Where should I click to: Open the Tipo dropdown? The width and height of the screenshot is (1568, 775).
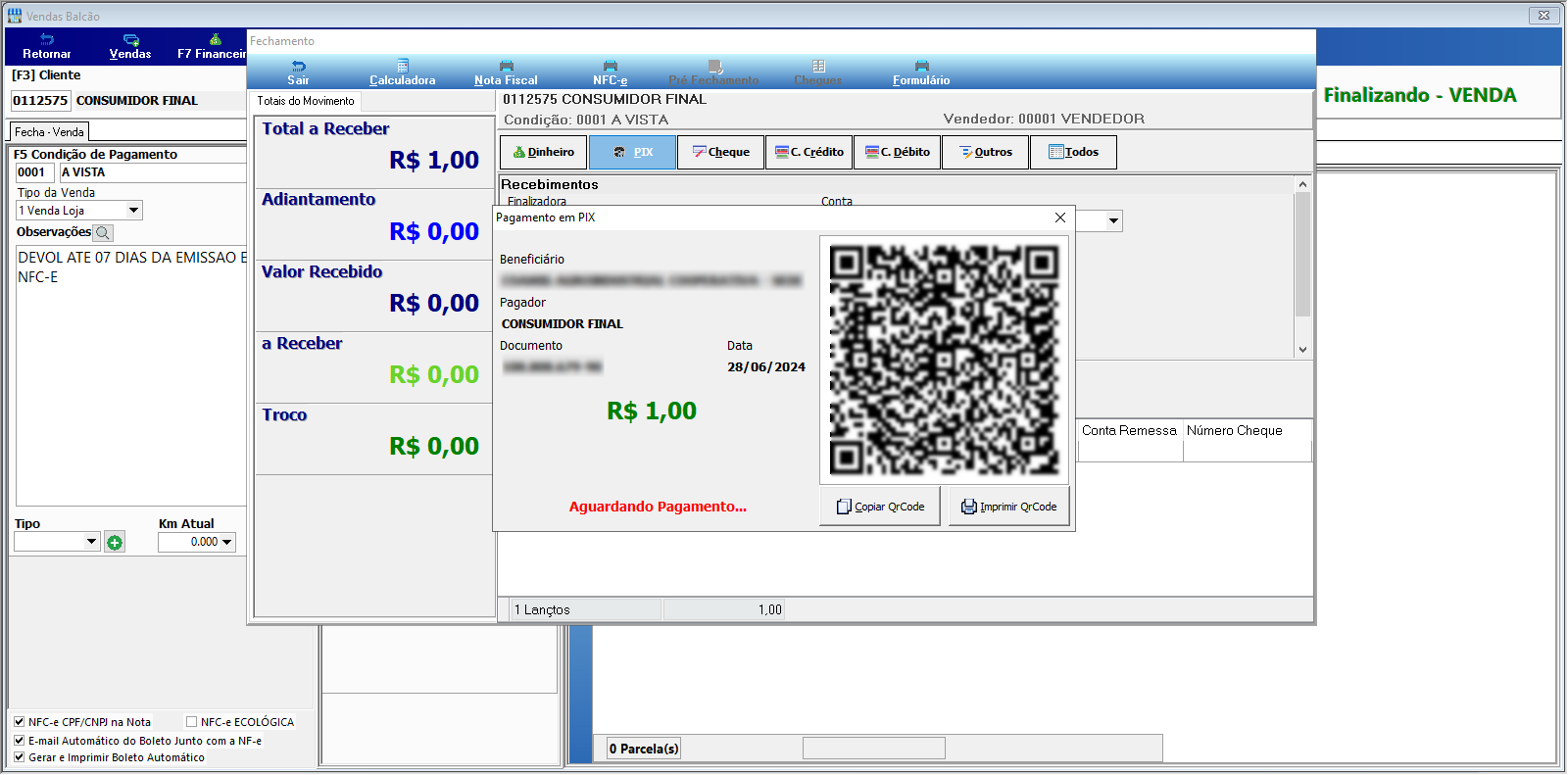point(91,542)
